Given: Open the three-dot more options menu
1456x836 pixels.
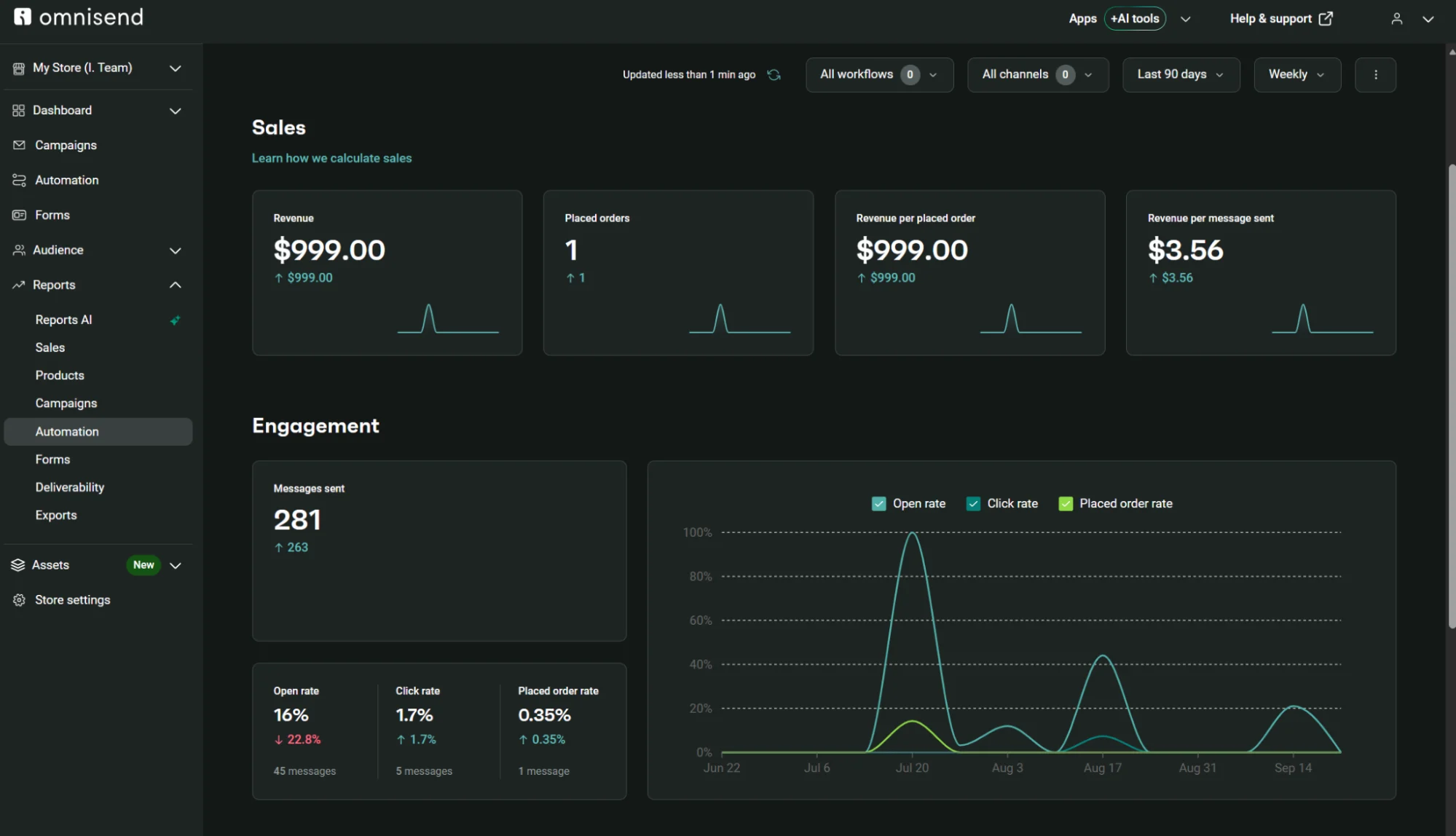Looking at the screenshot, I should (1375, 75).
